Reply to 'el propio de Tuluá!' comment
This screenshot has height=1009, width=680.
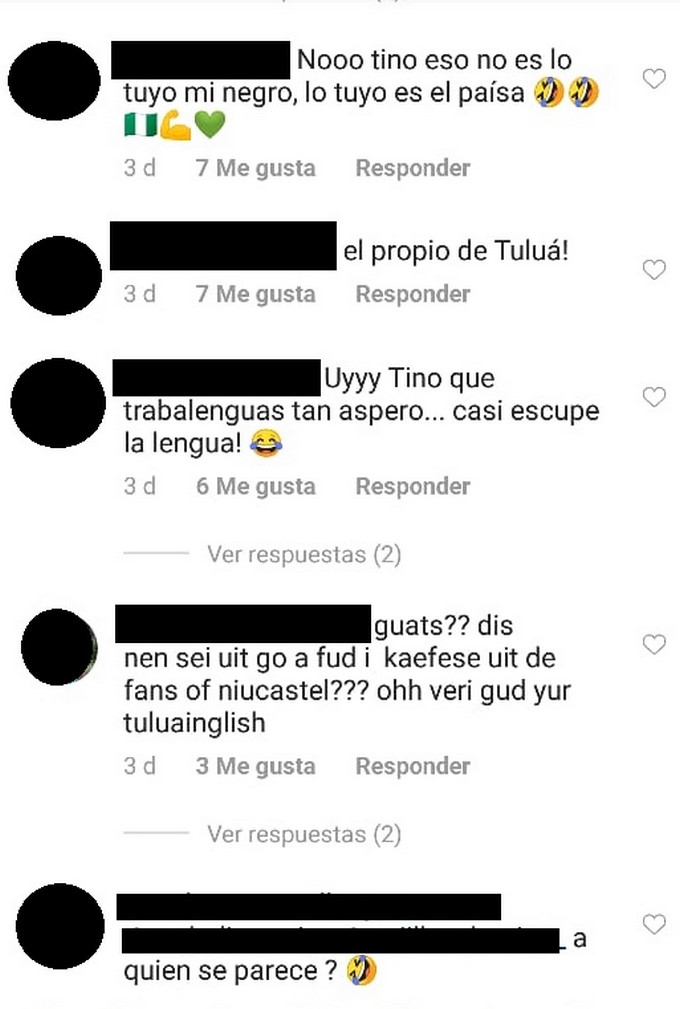[413, 294]
